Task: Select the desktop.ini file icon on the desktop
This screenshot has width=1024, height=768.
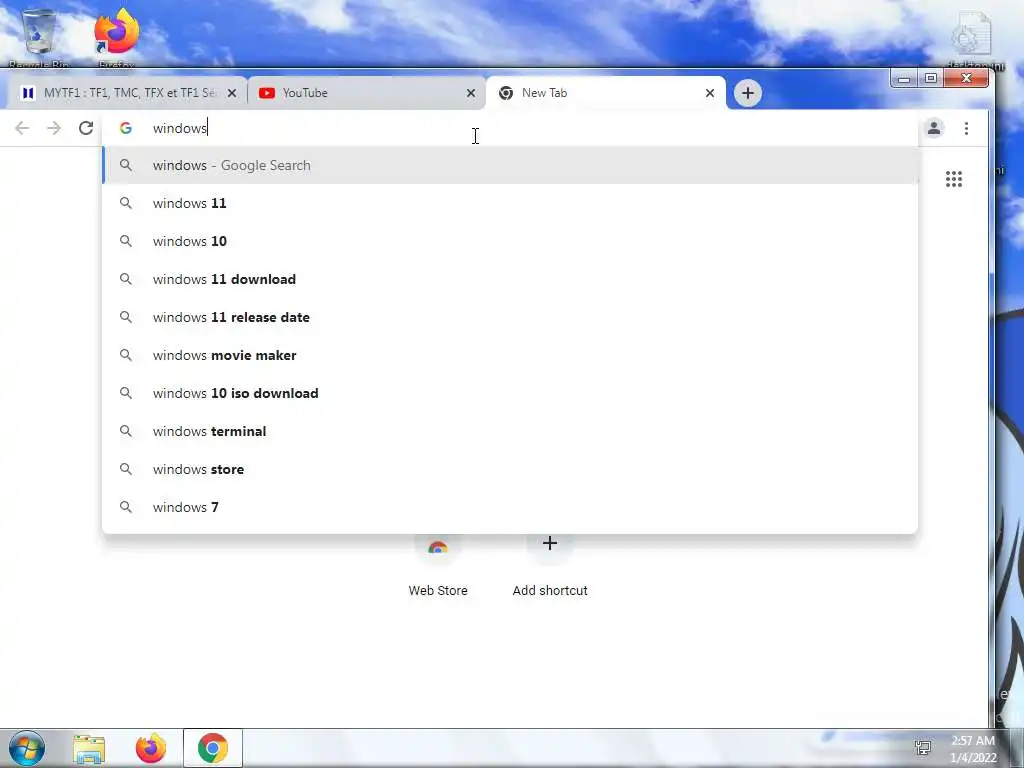Action: click(972, 39)
